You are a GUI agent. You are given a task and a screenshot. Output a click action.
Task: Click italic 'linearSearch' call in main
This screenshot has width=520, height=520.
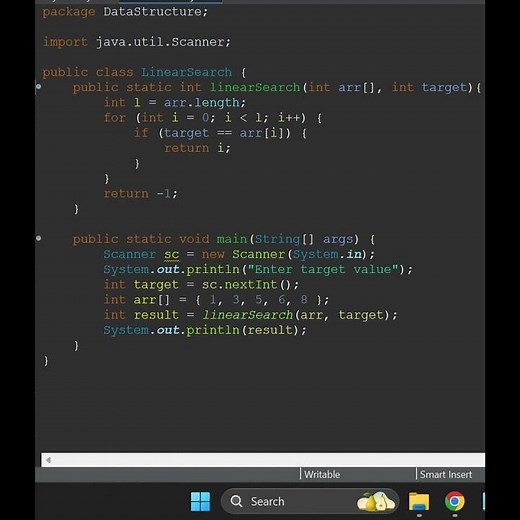248,315
